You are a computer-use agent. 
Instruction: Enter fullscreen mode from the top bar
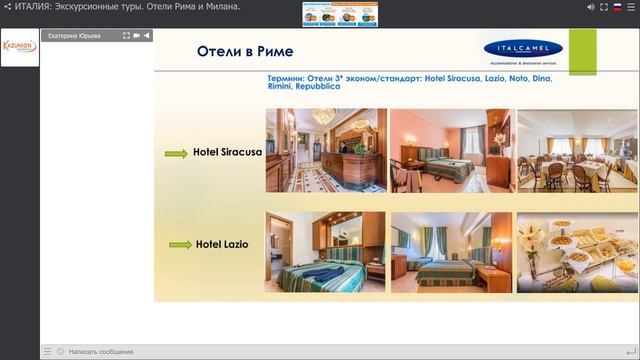click(604, 7)
